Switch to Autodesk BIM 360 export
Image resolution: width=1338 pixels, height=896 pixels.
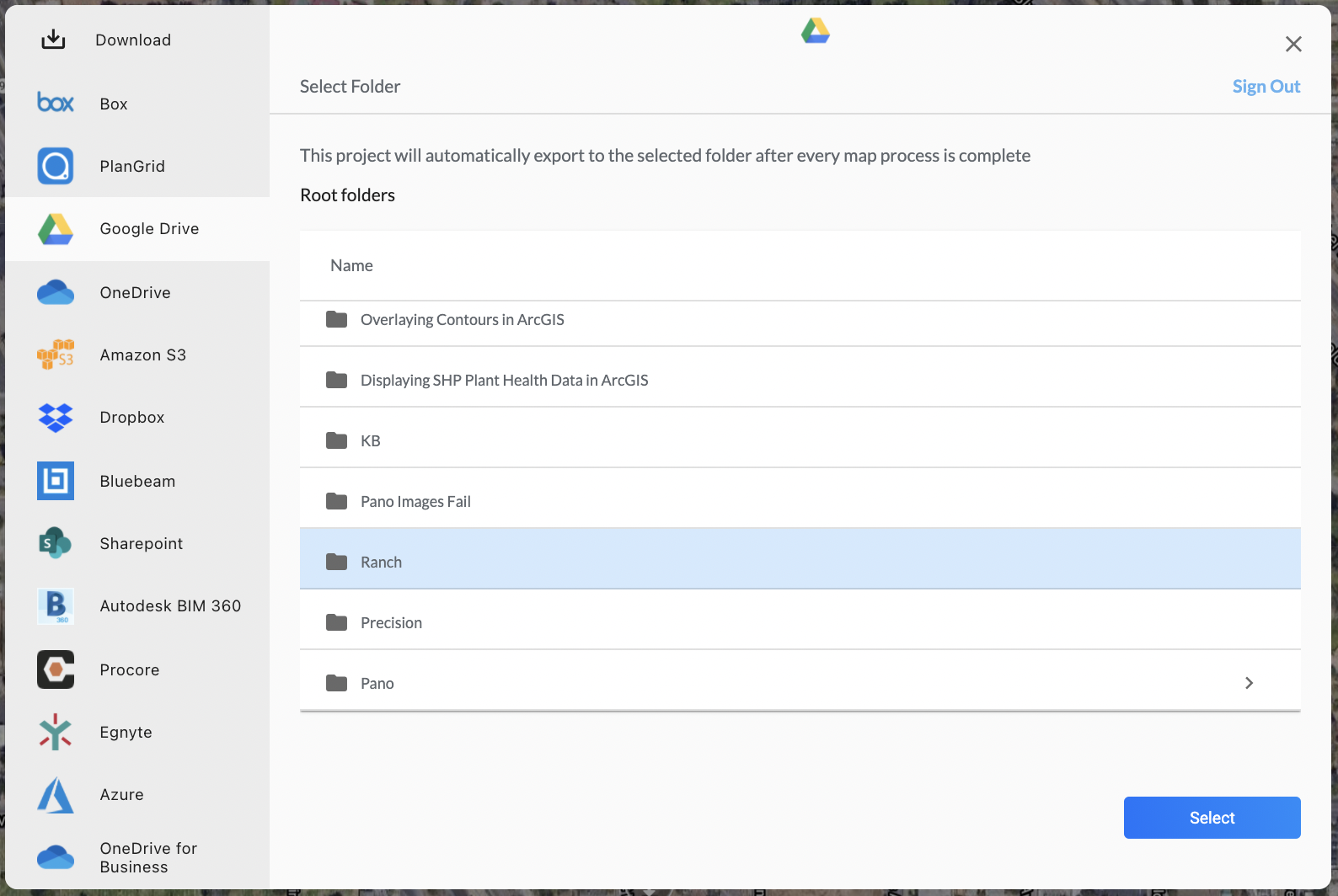[170, 606]
